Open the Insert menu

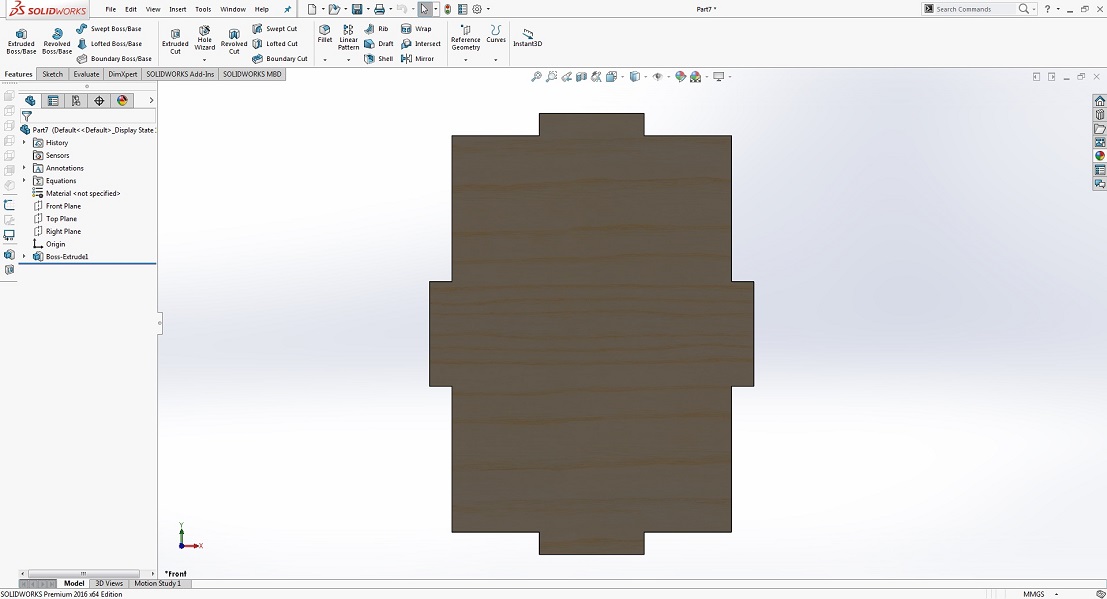click(178, 9)
